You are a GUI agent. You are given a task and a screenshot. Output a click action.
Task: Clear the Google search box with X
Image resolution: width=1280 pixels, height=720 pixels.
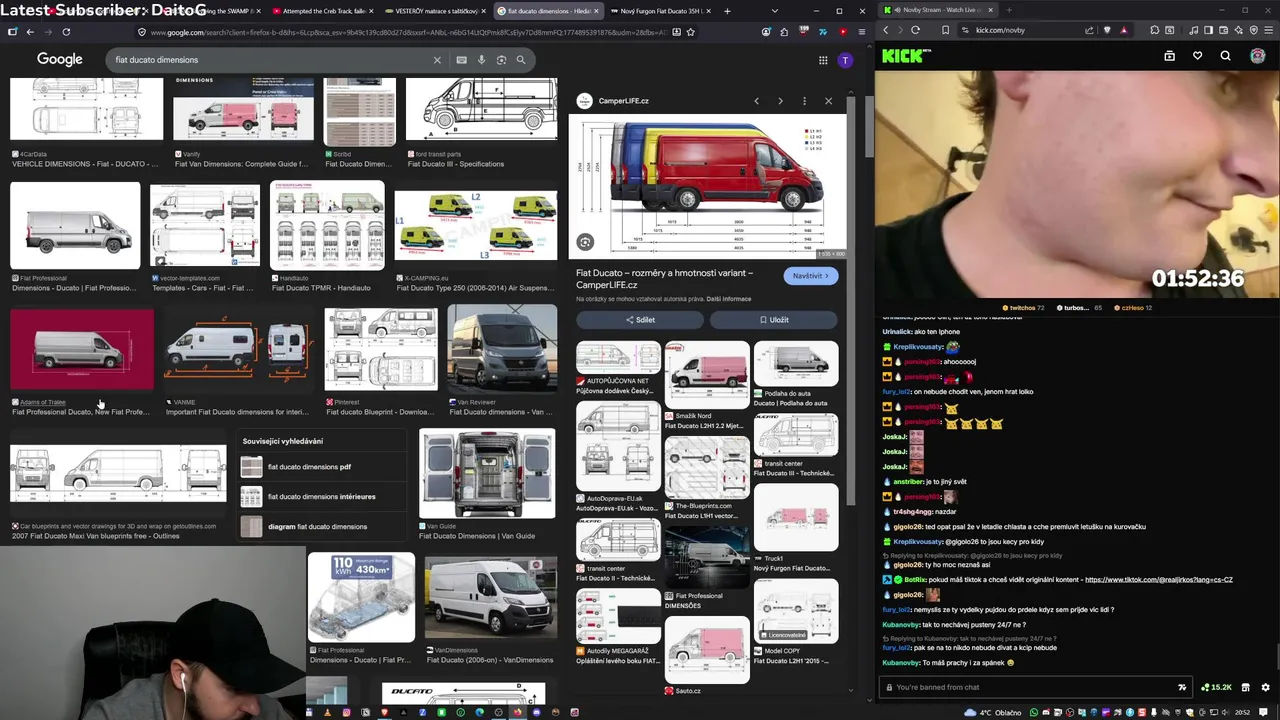click(x=437, y=60)
